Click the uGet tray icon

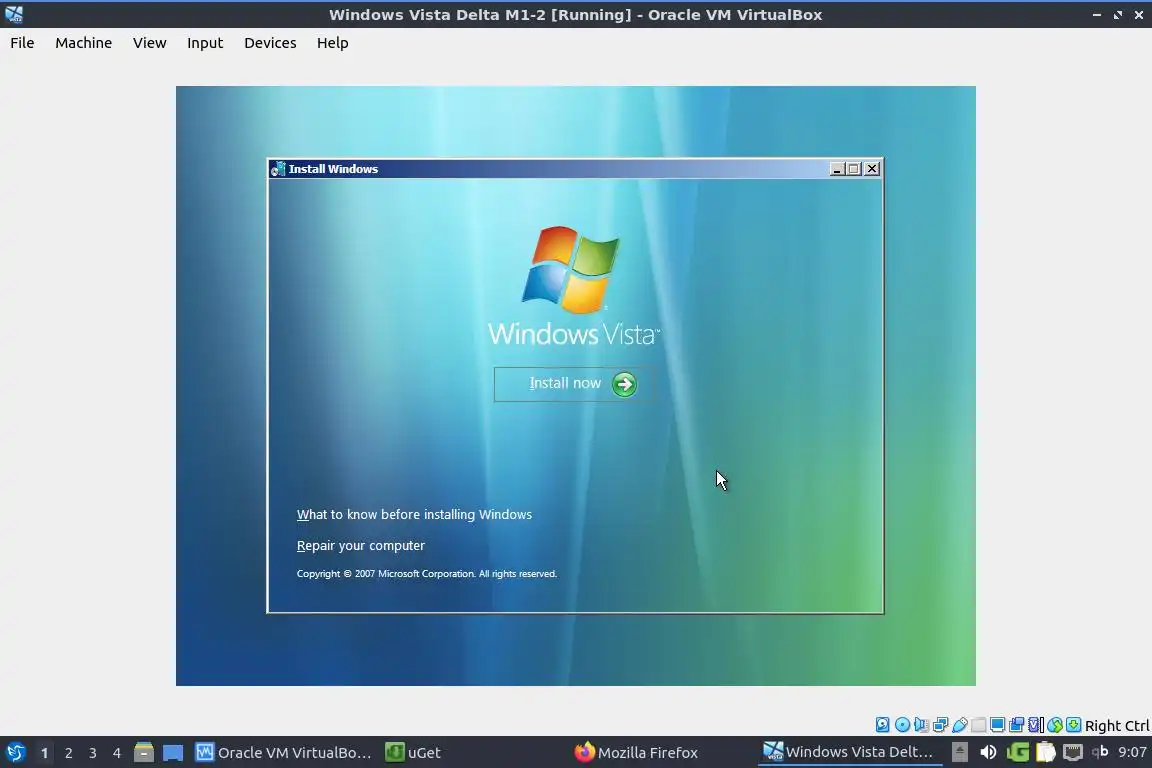coord(1018,752)
